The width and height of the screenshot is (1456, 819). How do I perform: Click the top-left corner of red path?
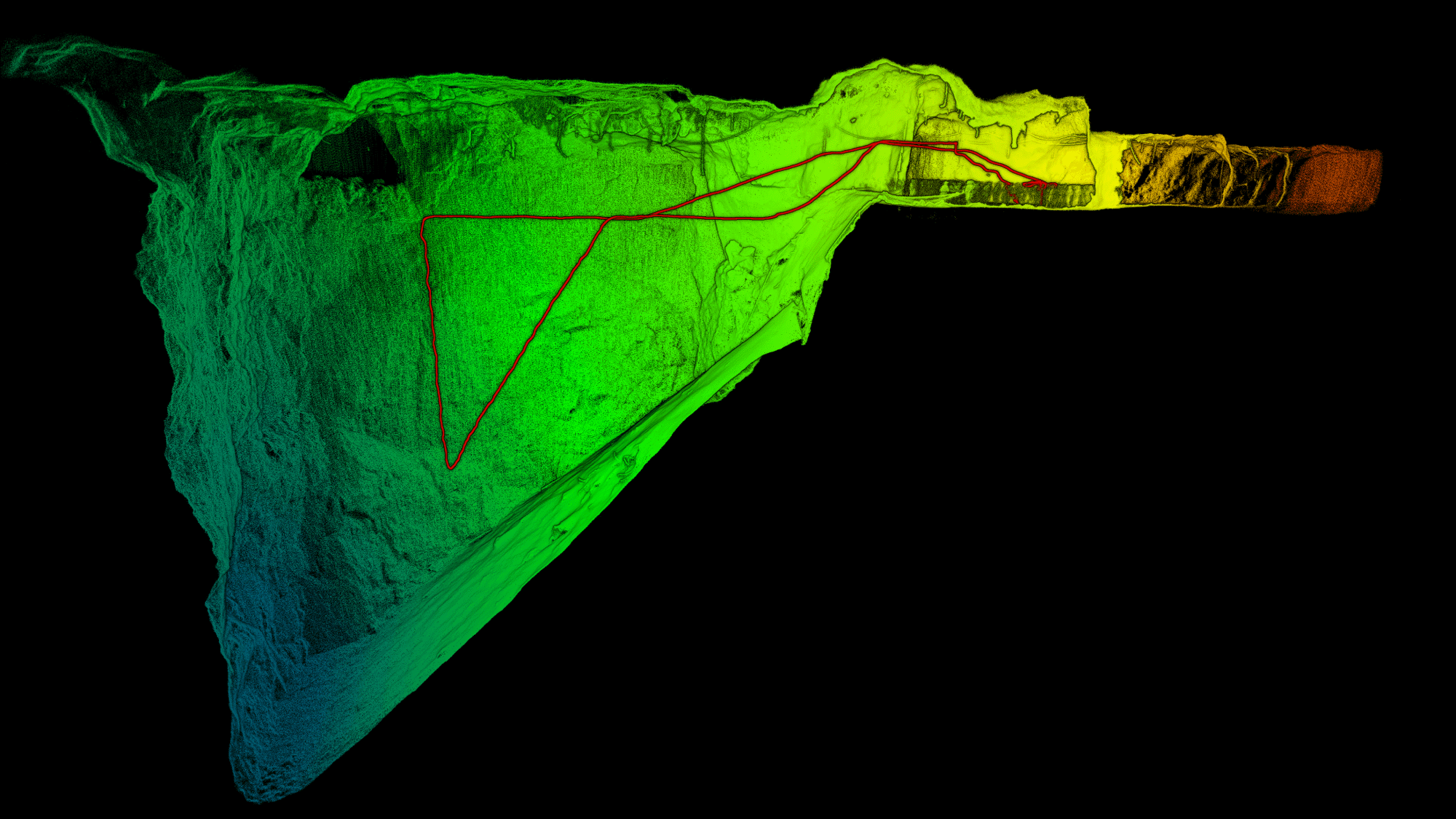(x=424, y=218)
